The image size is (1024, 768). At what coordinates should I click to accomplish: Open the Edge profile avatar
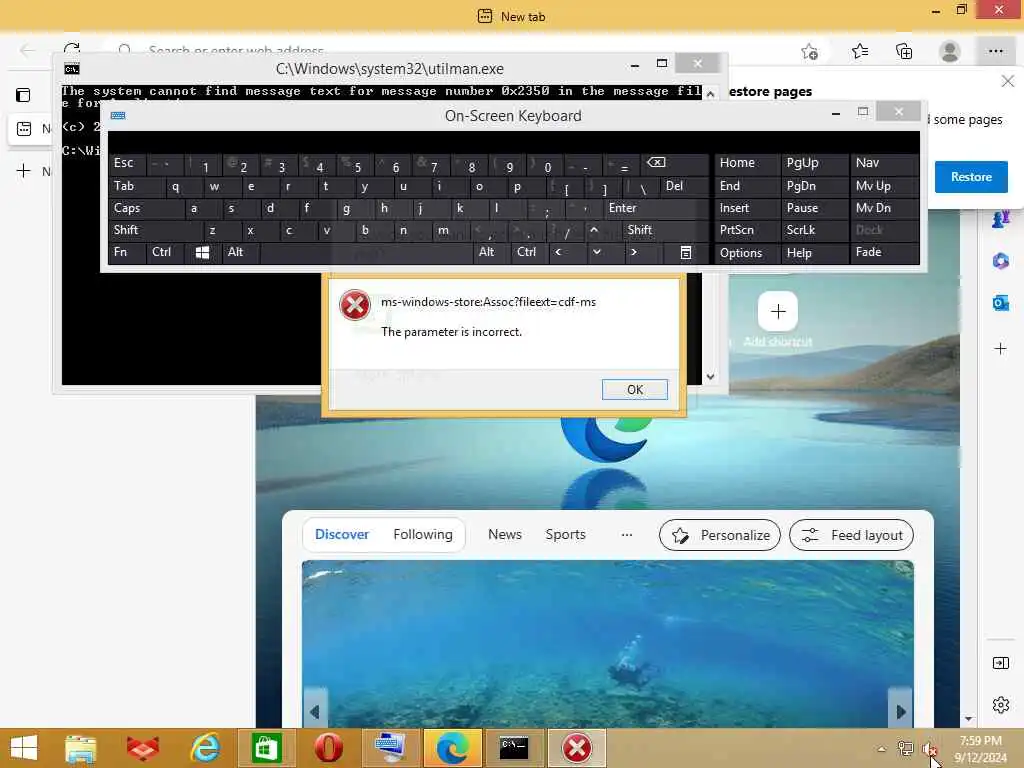(950, 51)
